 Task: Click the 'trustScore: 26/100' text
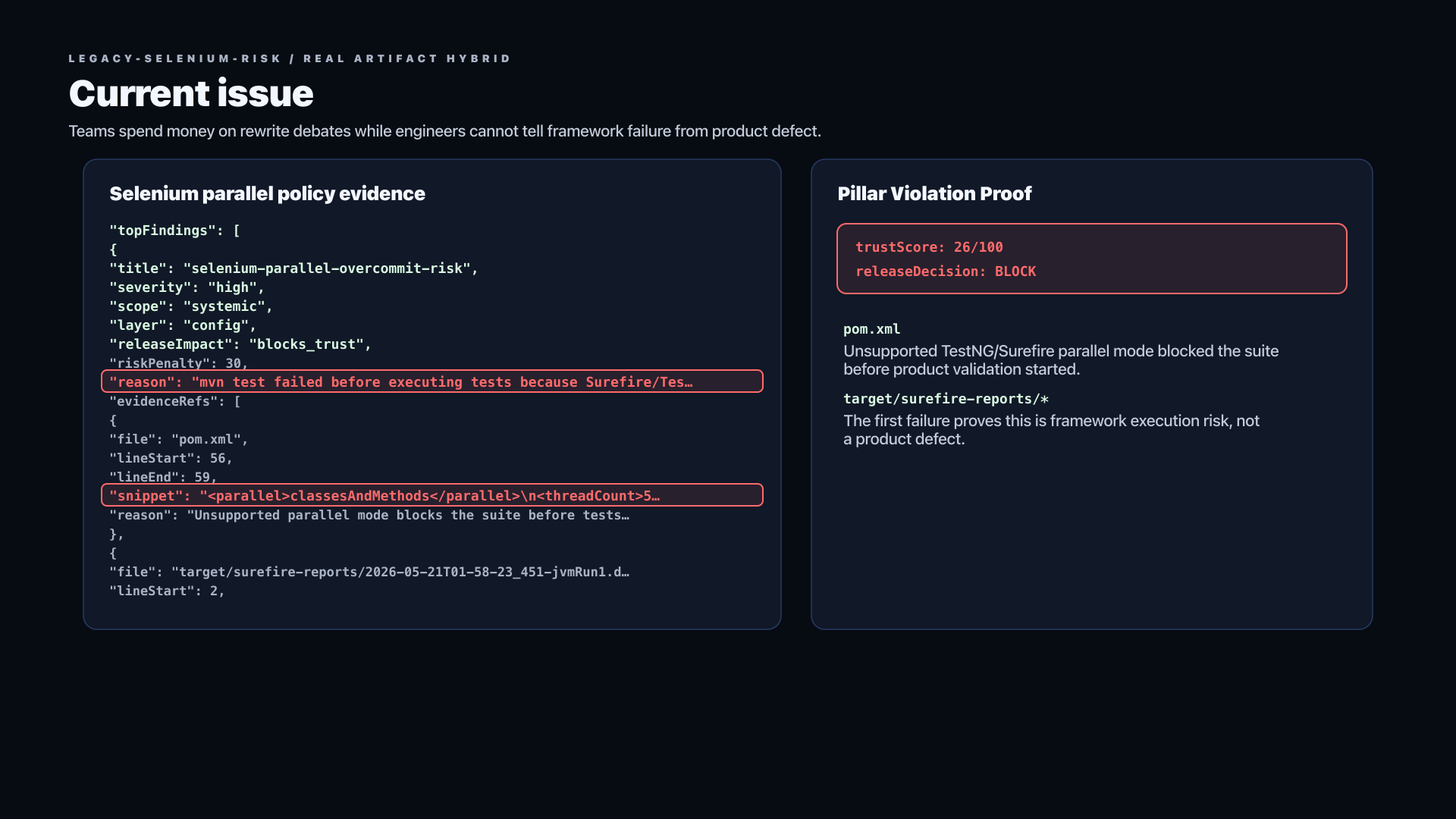929,247
